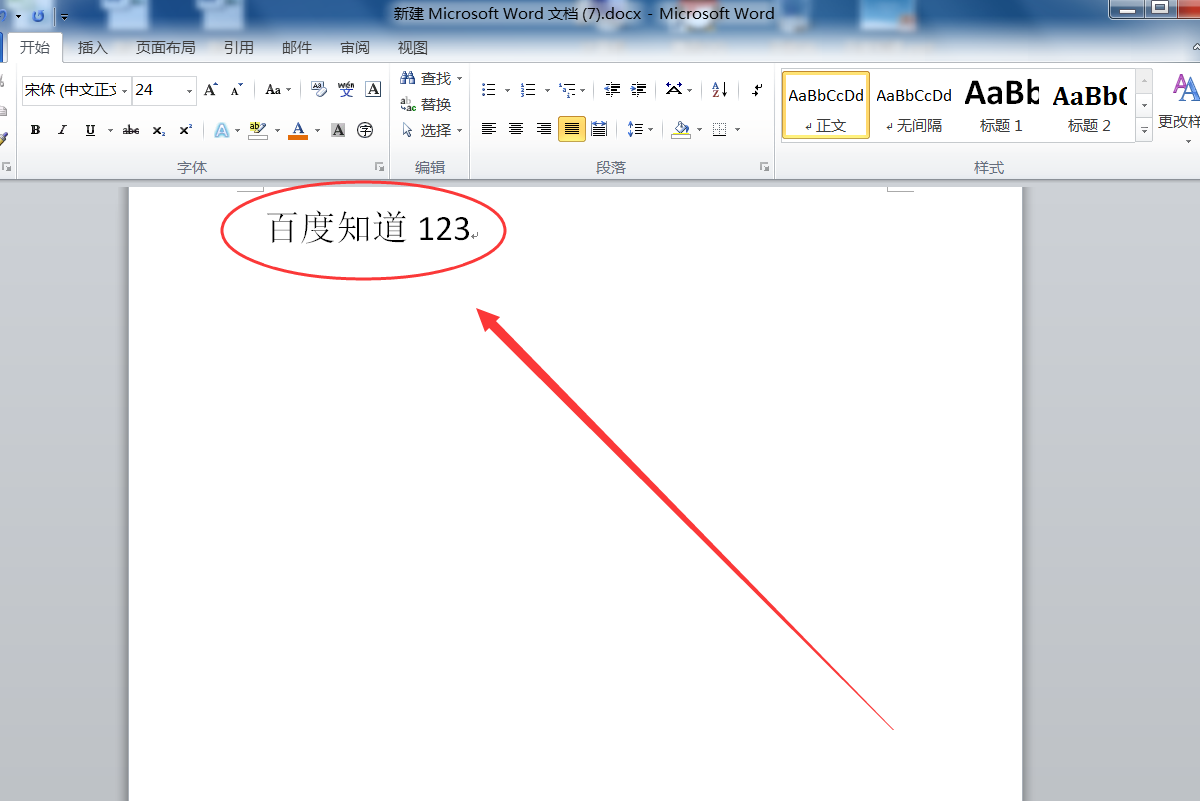Clear formatting with eraser icon
Viewport: 1200px width, 801px height.
pos(319,90)
